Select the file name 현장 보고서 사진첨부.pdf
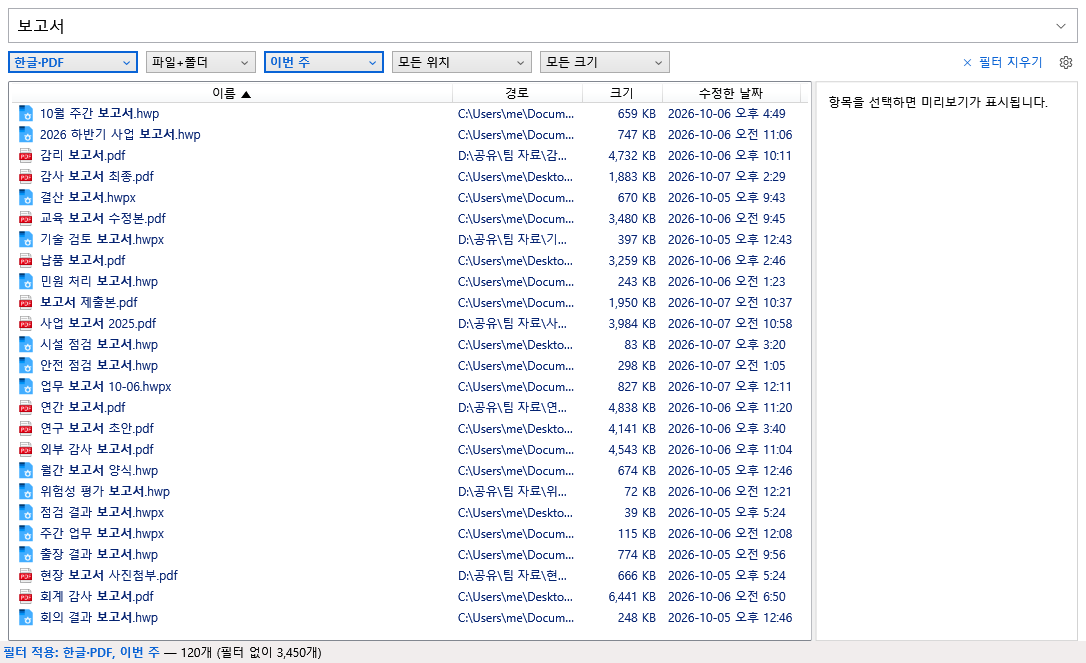This screenshot has width=1086, height=663. (109, 576)
